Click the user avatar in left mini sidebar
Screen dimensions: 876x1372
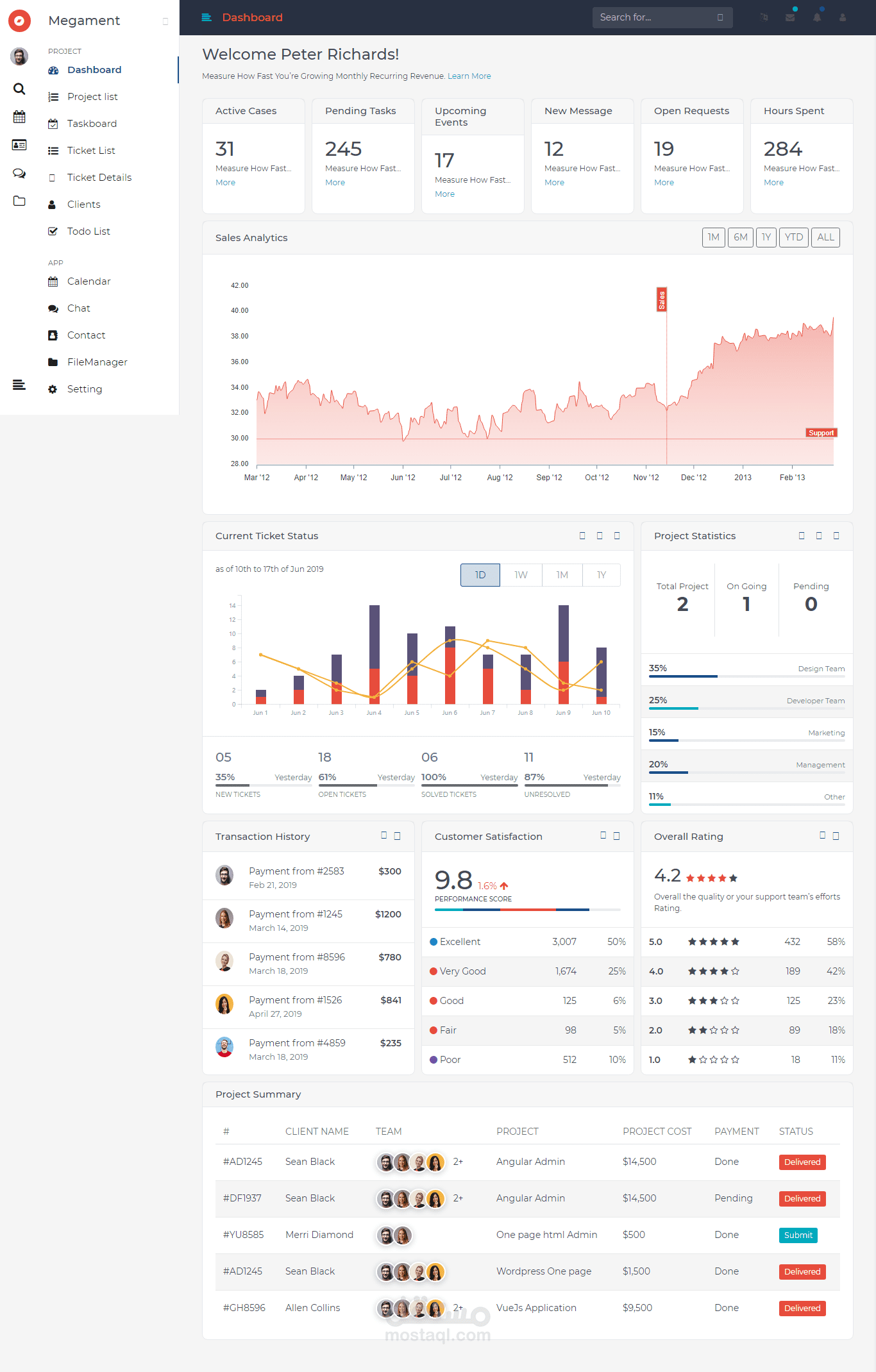(19, 56)
